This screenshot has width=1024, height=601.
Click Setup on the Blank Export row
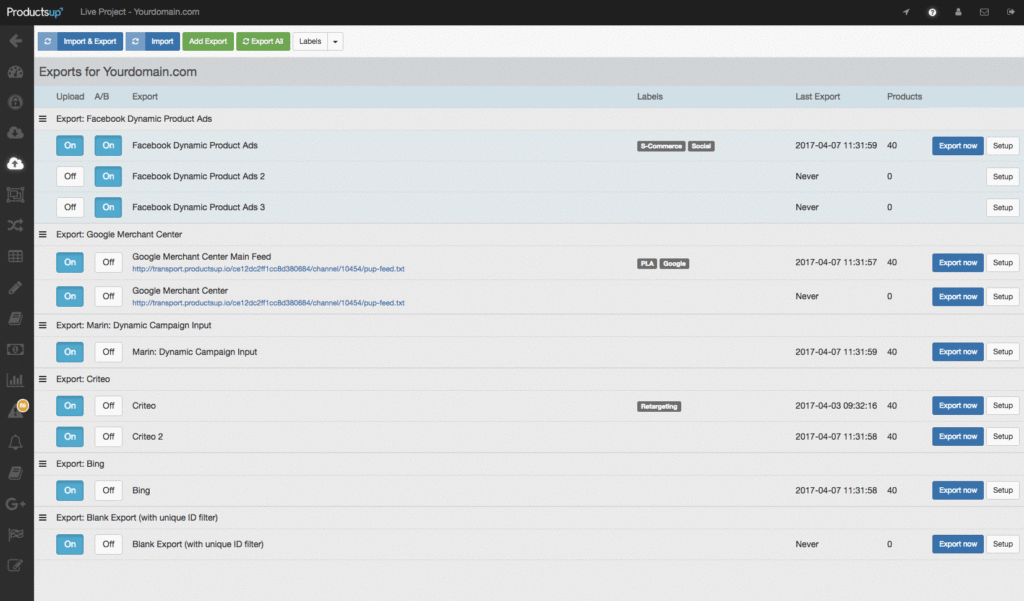point(1002,544)
